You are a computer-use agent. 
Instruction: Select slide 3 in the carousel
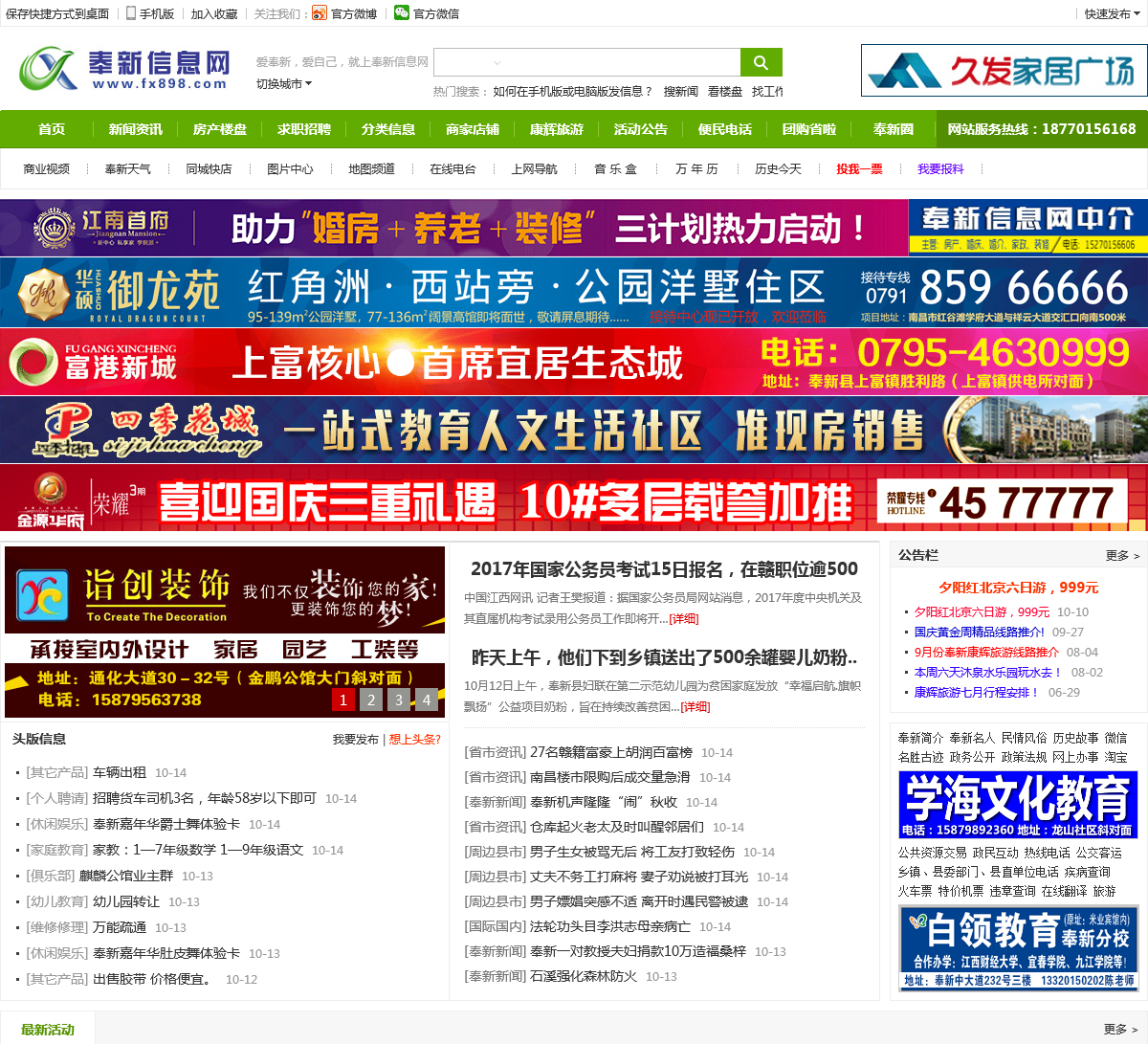click(x=399, y=700)
